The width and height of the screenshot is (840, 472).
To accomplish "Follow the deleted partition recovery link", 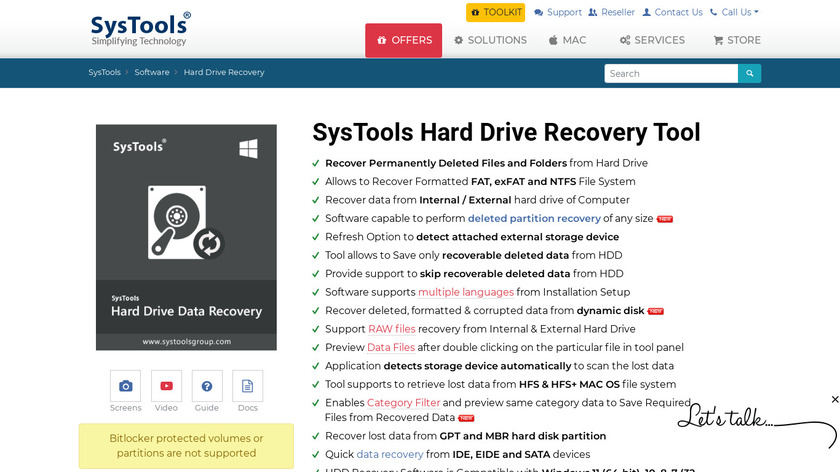I will 534,219.
